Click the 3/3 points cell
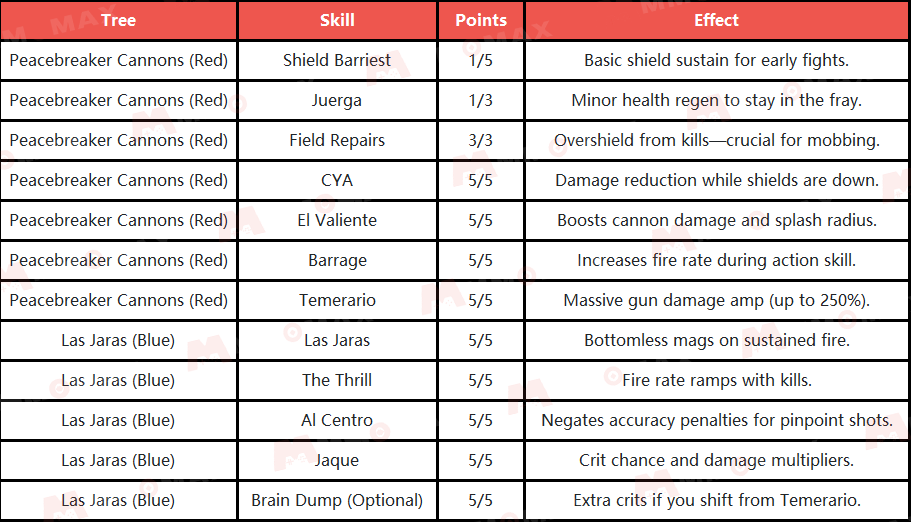This screenshot has width=911, height=522. 480,140
